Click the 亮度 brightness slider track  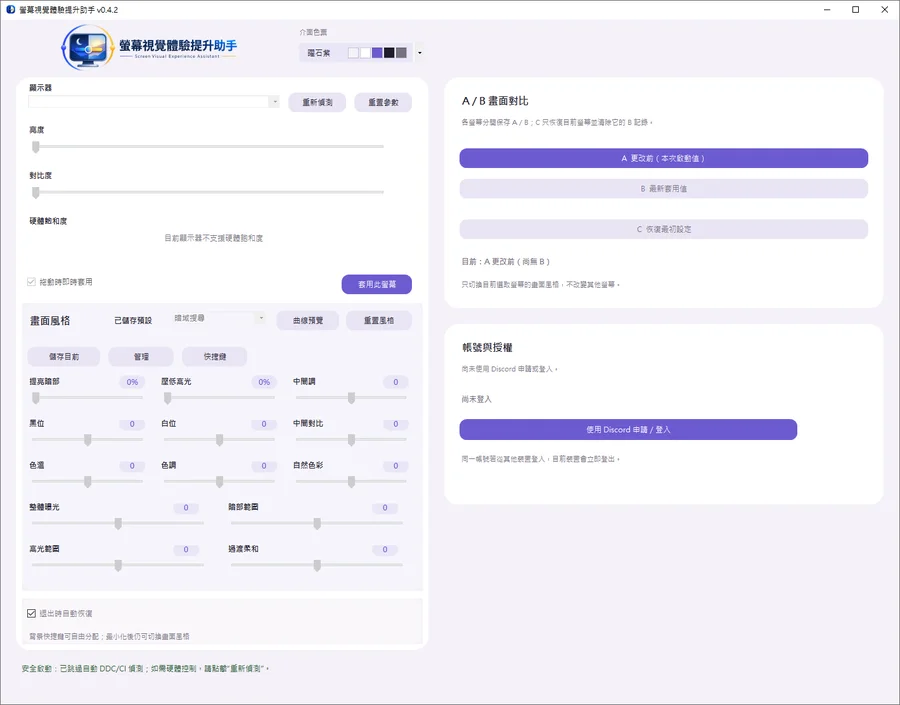pos(208,146)
